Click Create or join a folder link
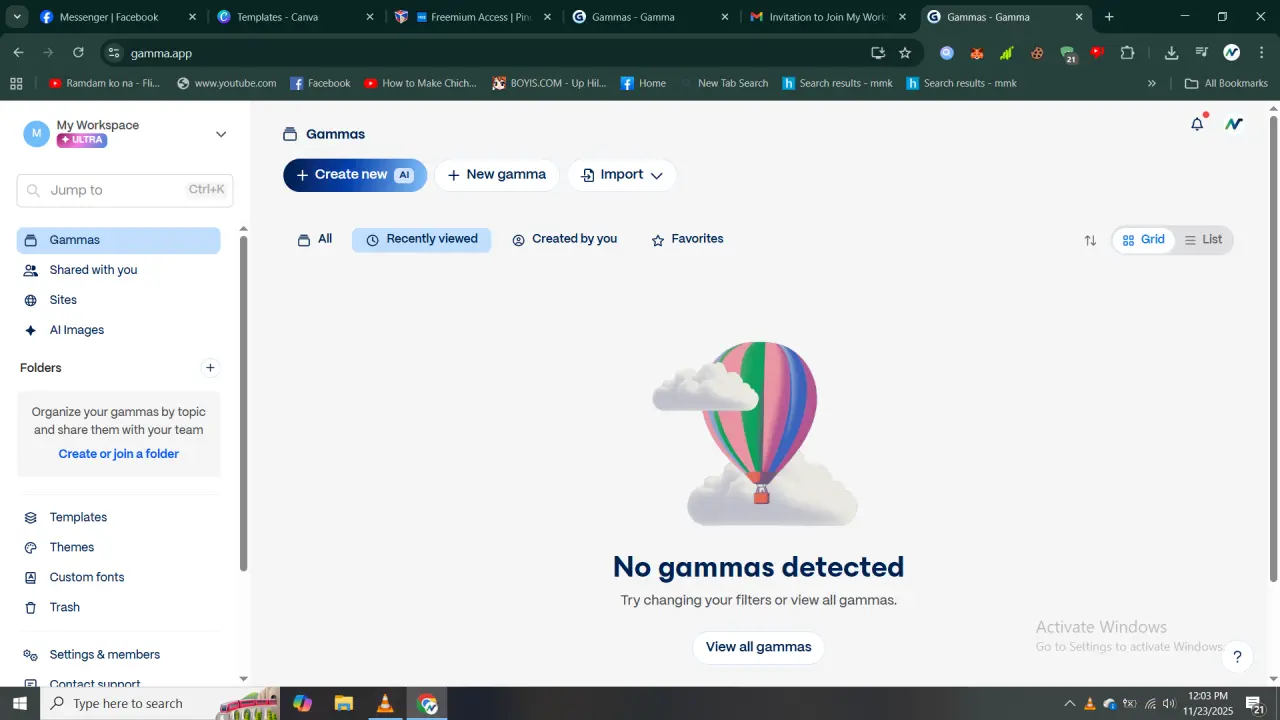Image resolution: width=1280 pixels, height=720 pixels. (119, 454)
